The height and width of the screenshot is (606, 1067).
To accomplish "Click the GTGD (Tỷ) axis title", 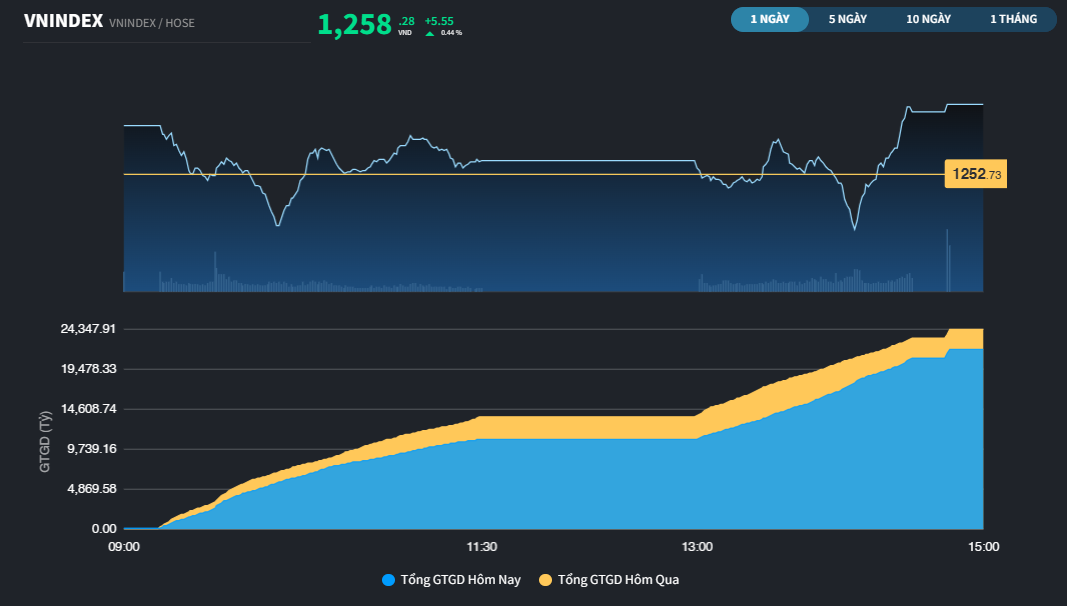I will point(45,441).
